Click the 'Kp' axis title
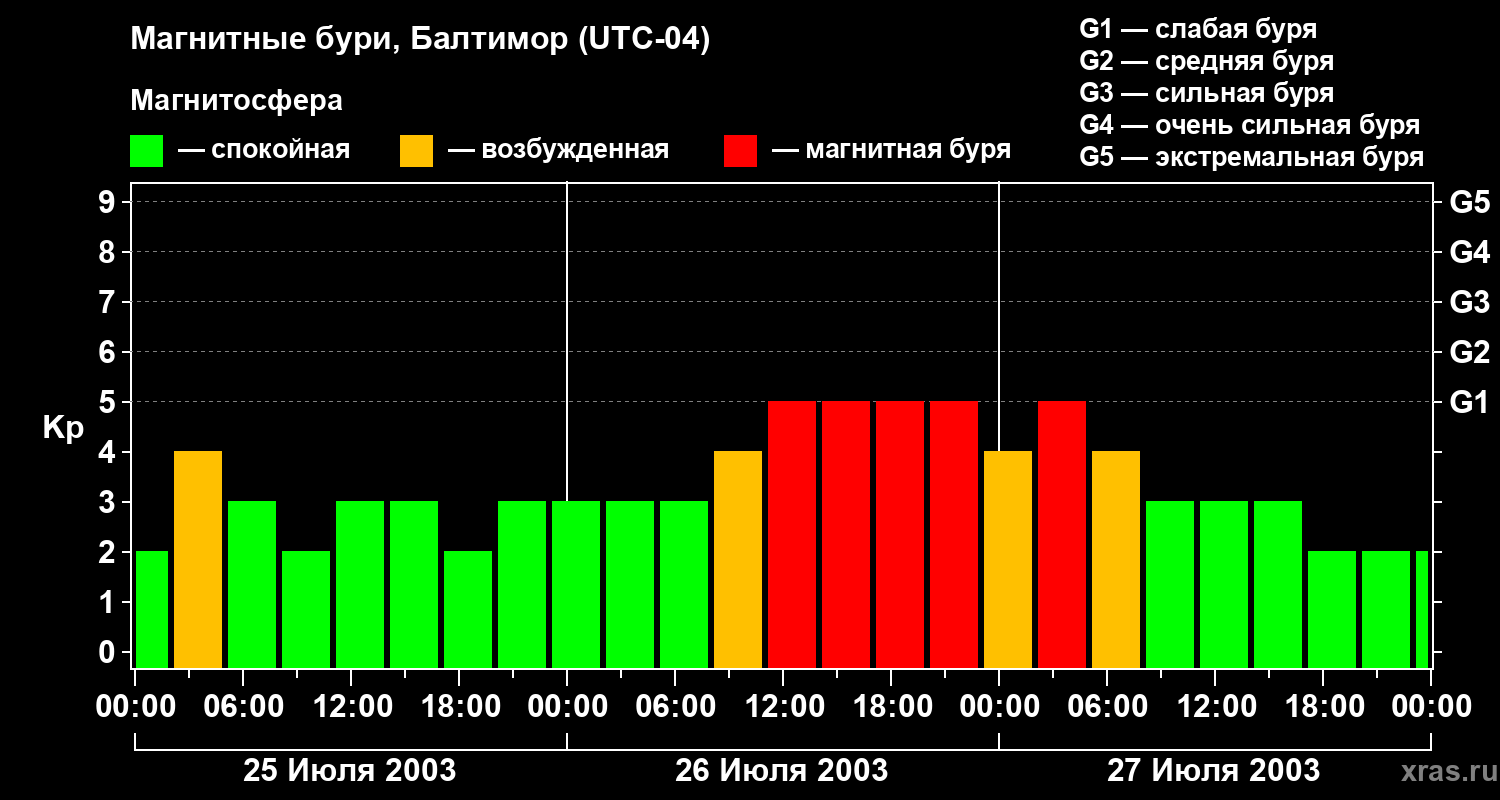 pos(63,429)
